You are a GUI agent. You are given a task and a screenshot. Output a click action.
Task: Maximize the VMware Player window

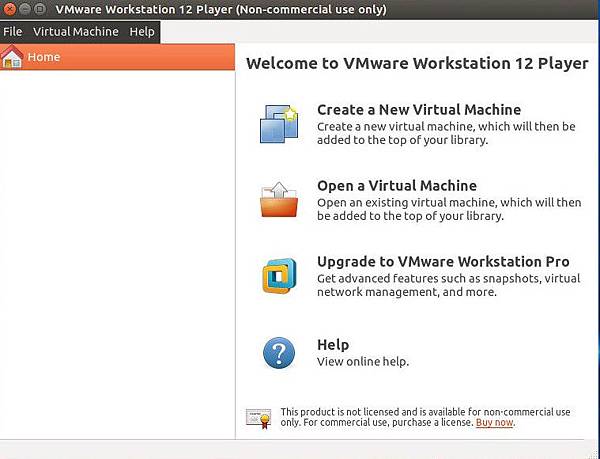coord(40,9)
